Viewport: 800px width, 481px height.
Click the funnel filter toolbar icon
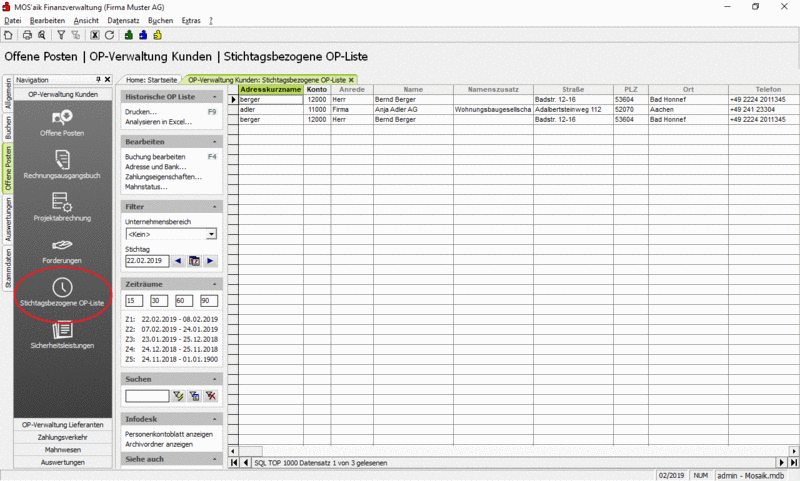61,35
